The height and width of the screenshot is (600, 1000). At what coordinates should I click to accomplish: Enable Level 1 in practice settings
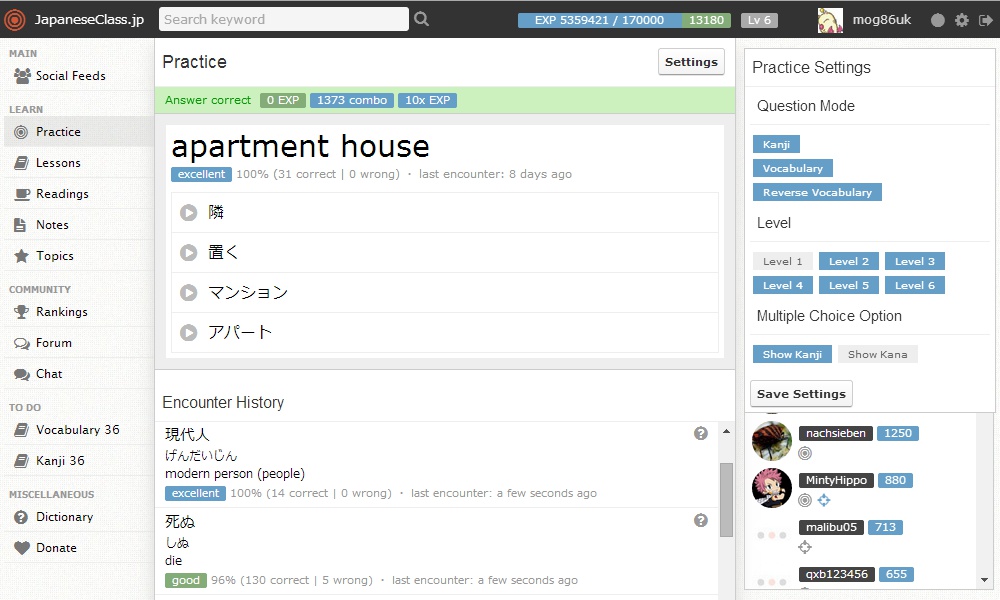pyautogui.click(x=783, y=262)
